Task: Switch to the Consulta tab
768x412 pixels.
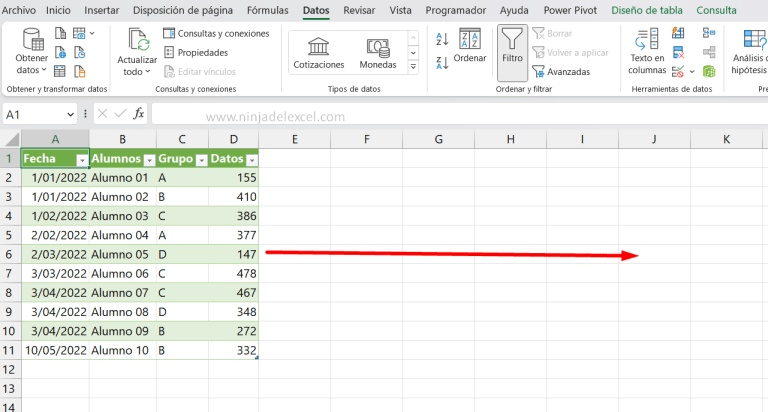Action: 716,10
